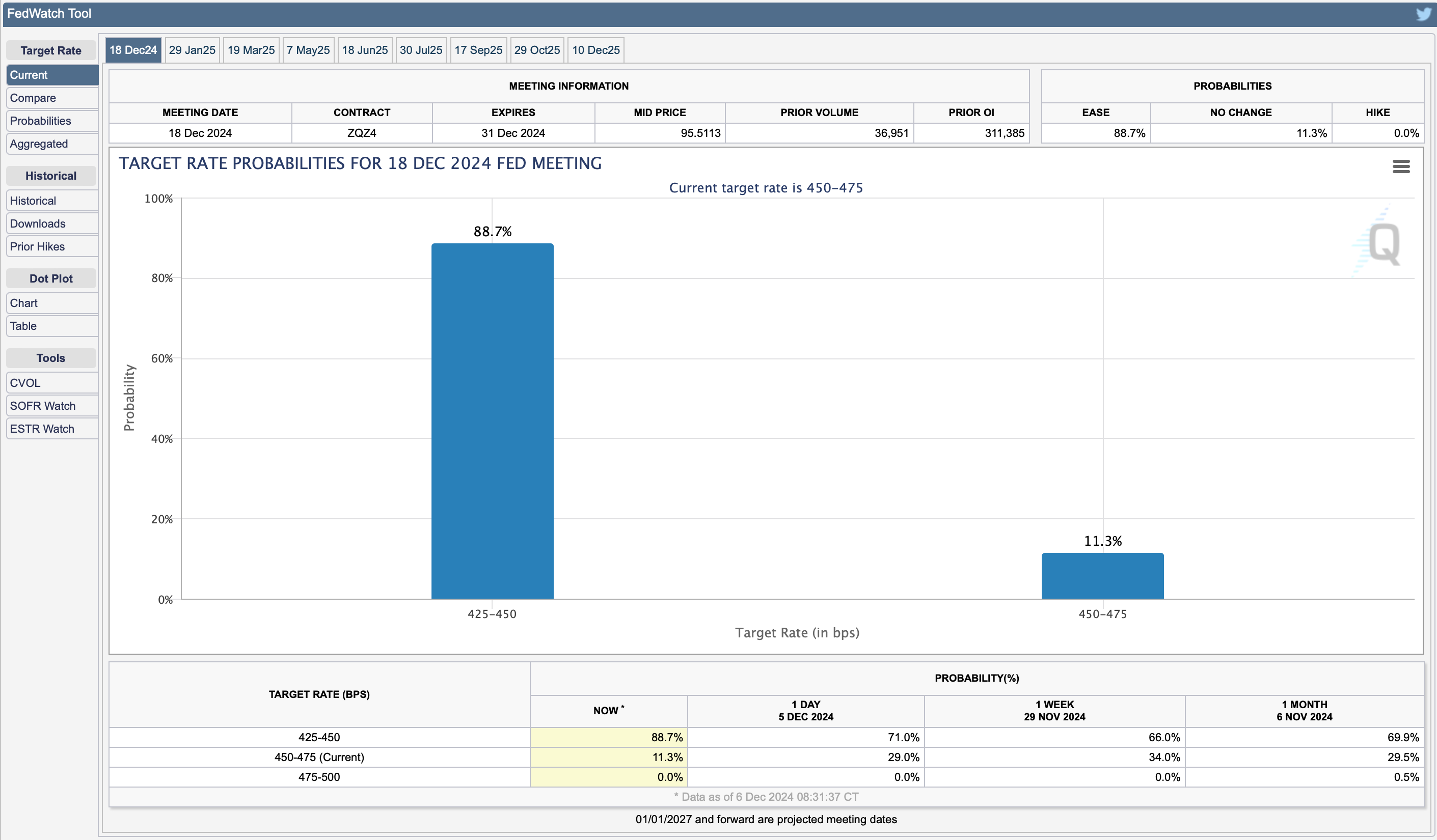Click the Twitter bird icon

[x=1423, y=14]
